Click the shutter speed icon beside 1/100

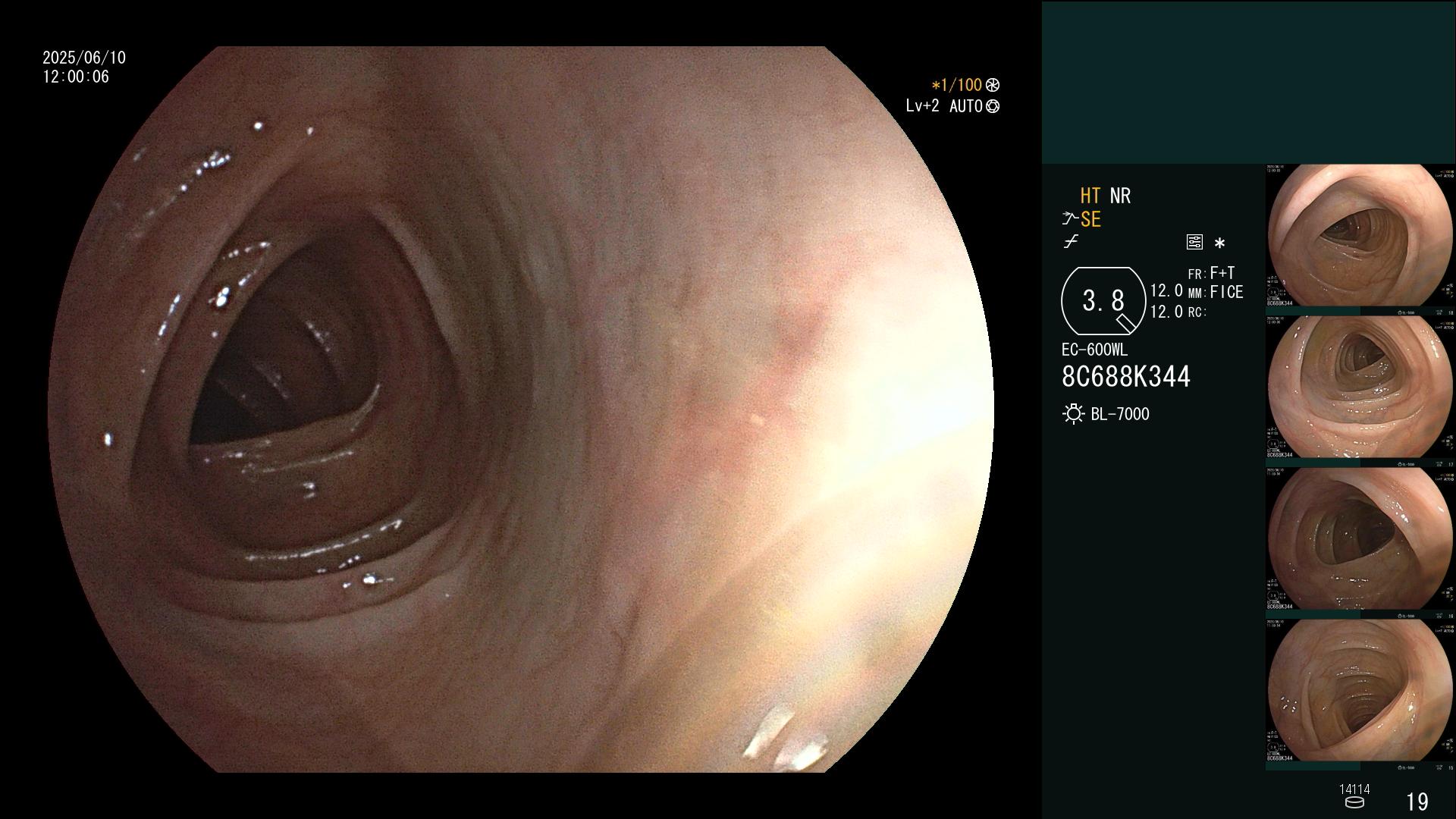[x=993, y=85]
